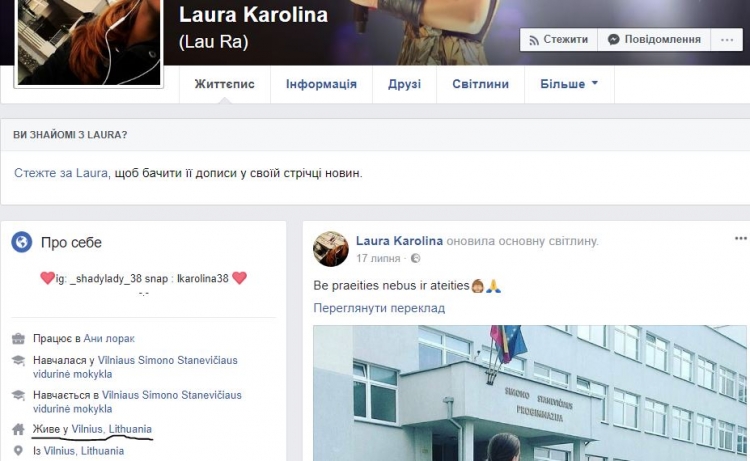Open the post options three-dots menu

(740, 239)
